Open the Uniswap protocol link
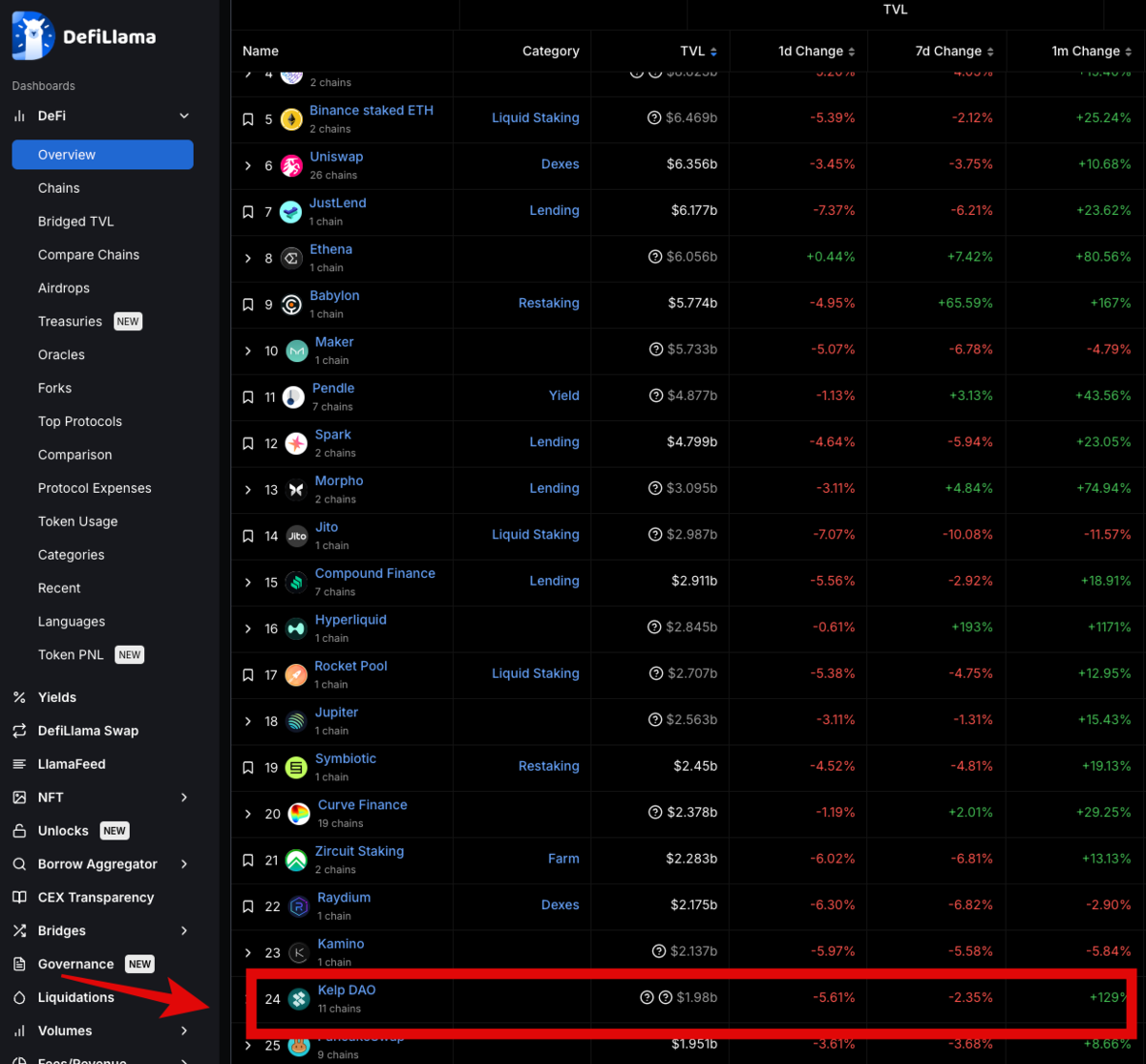The height and width of the screenshot is (1064, 1146). click(x=336, y=157)
